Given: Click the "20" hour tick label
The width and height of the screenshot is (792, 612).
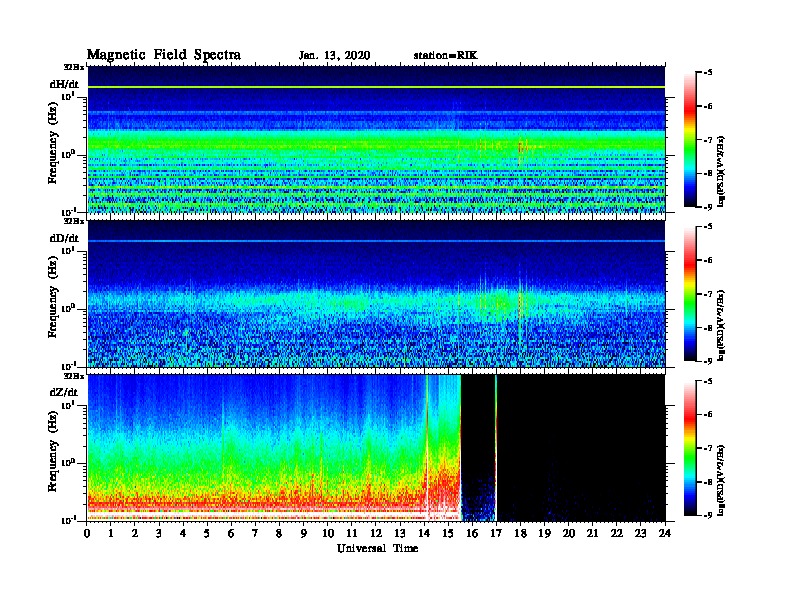Looking at the screenshot, I should [x=568, y=533].
